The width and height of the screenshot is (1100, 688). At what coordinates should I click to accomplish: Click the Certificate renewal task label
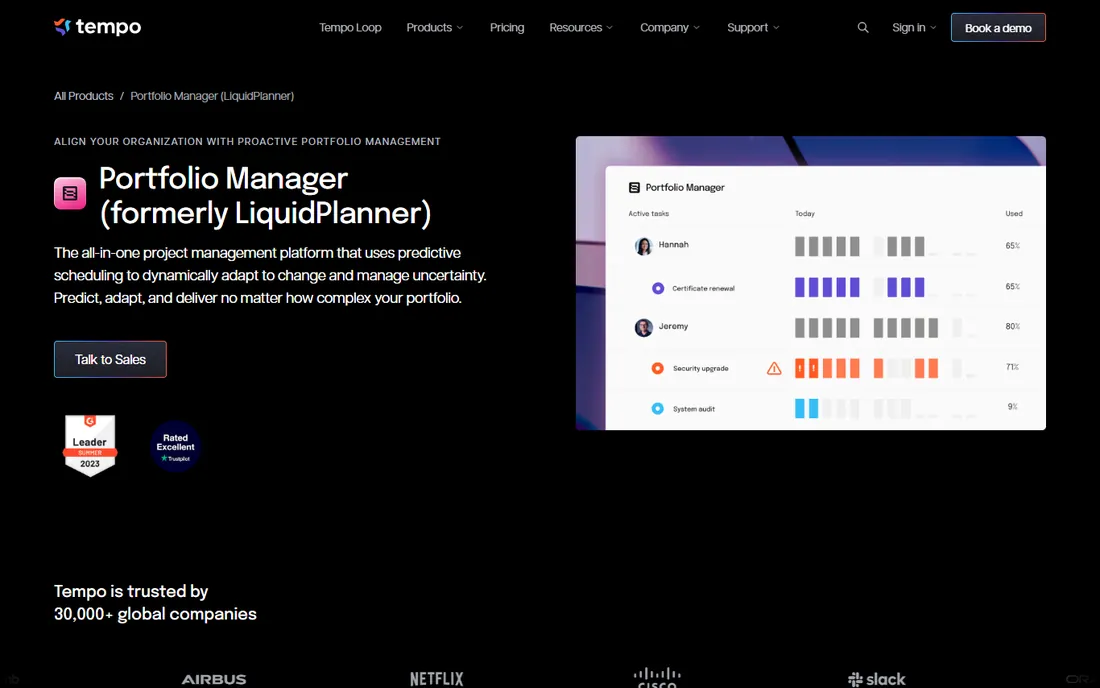point(703,288)
